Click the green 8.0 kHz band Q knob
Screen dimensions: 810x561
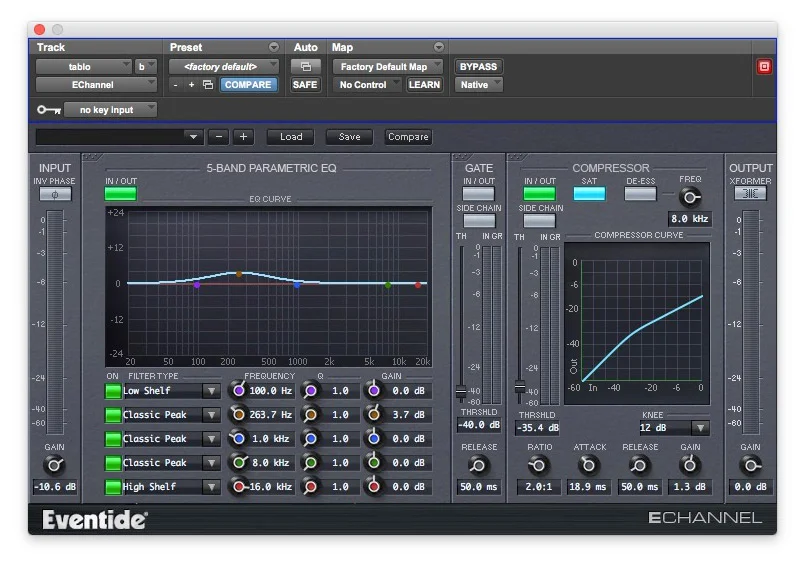pyautogui.click(x=310, y=463)
